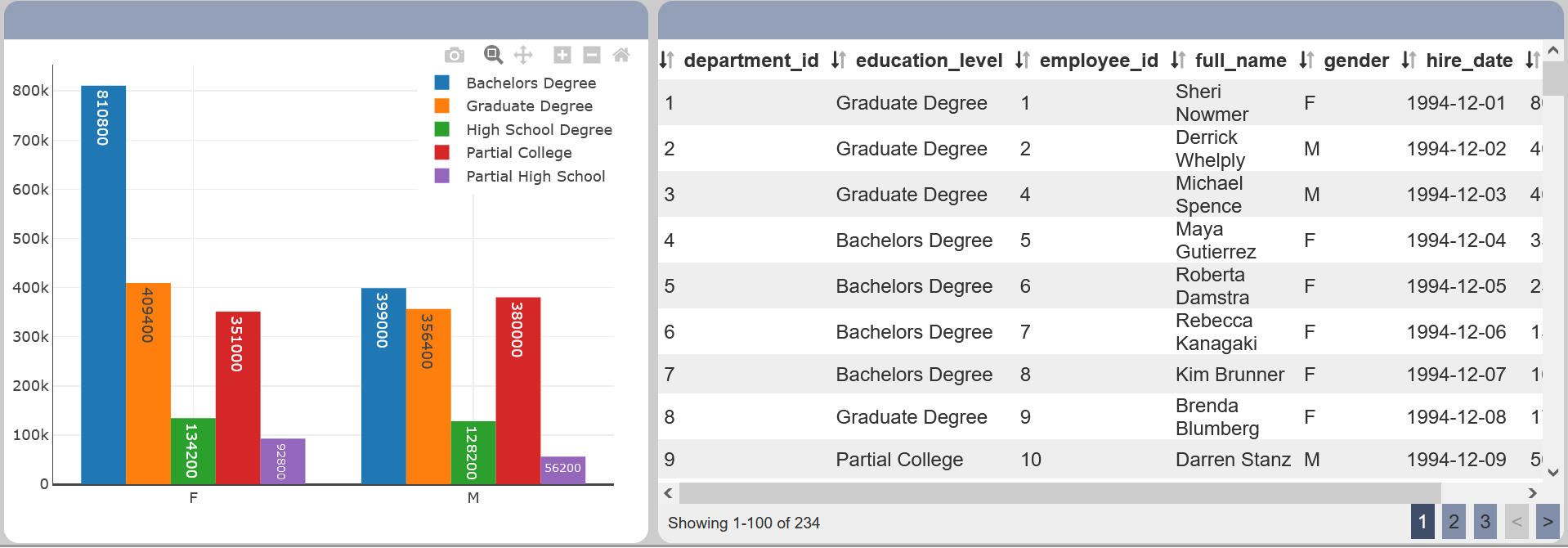The image size is (1568, 548).
Task: Sort the cut-off column after hire_date
Action: (1533, 60)
